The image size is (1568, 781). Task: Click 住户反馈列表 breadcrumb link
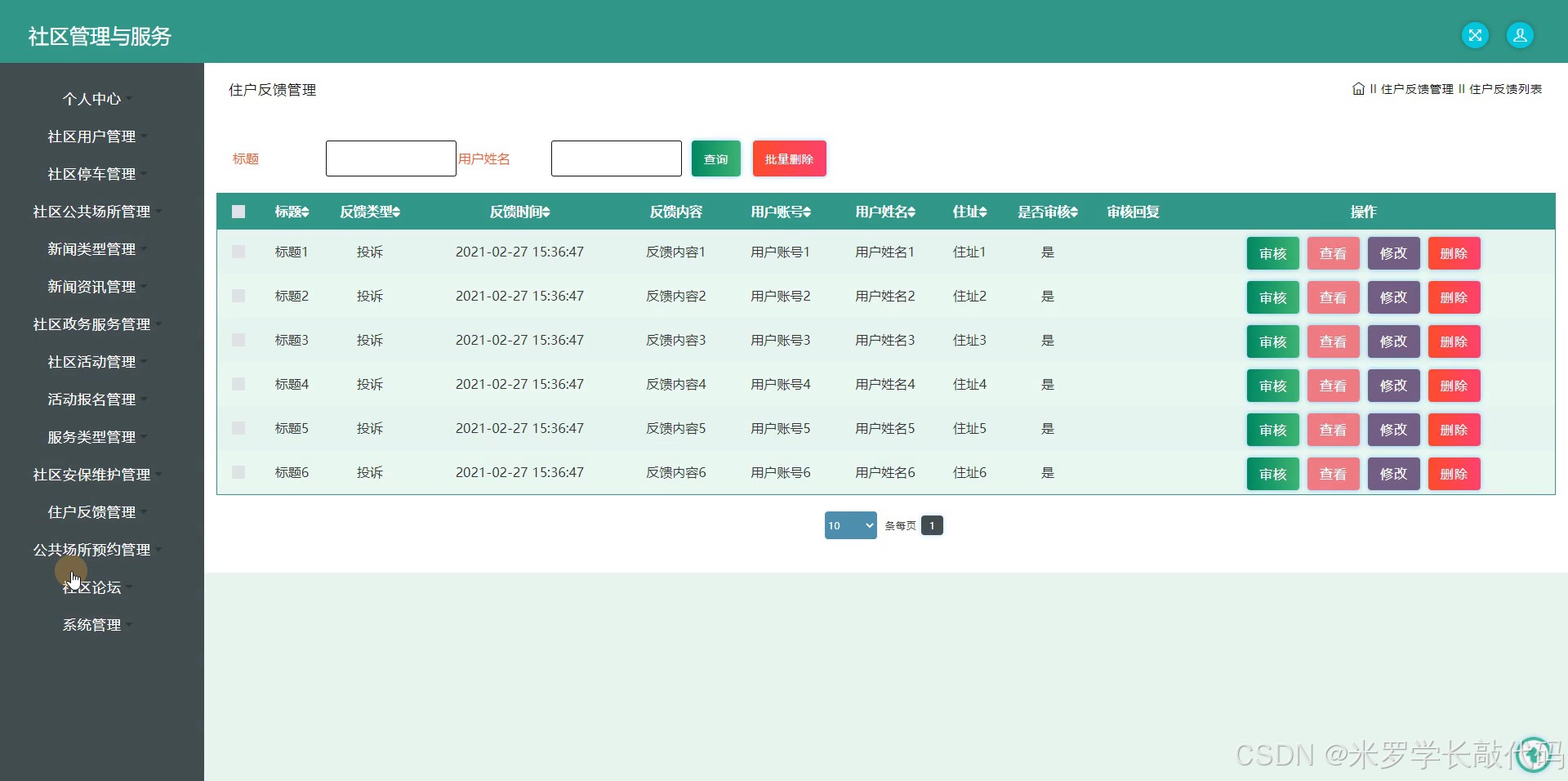[x=1505, y=89]
